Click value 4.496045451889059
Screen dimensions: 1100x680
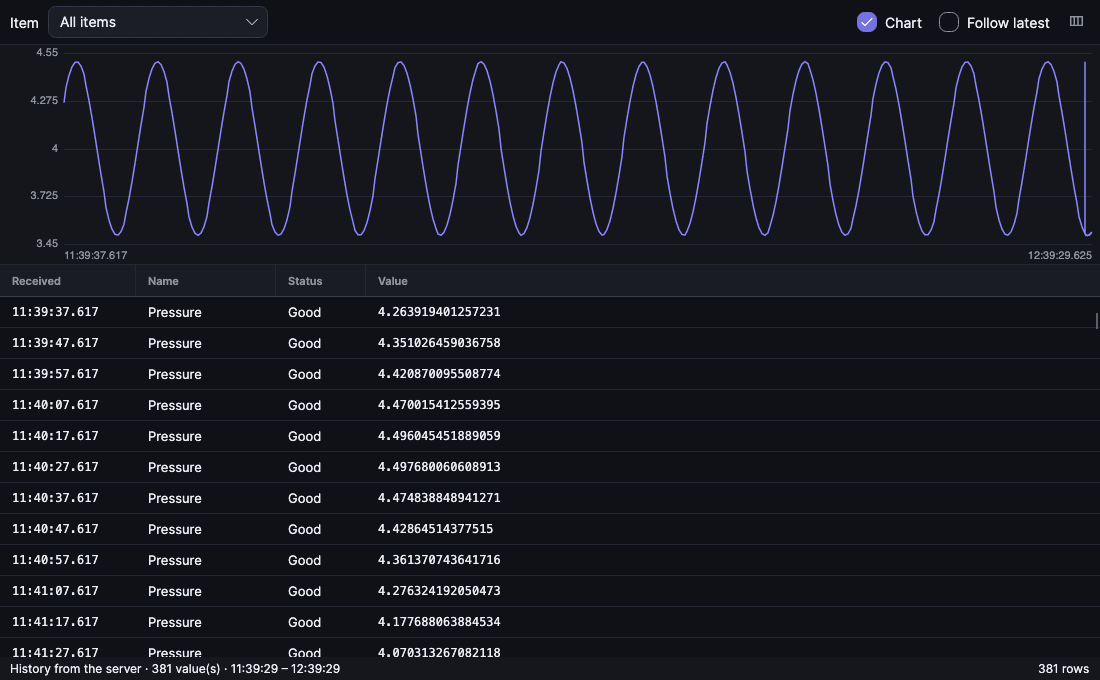pyautogui.click(x=439, y=435)
